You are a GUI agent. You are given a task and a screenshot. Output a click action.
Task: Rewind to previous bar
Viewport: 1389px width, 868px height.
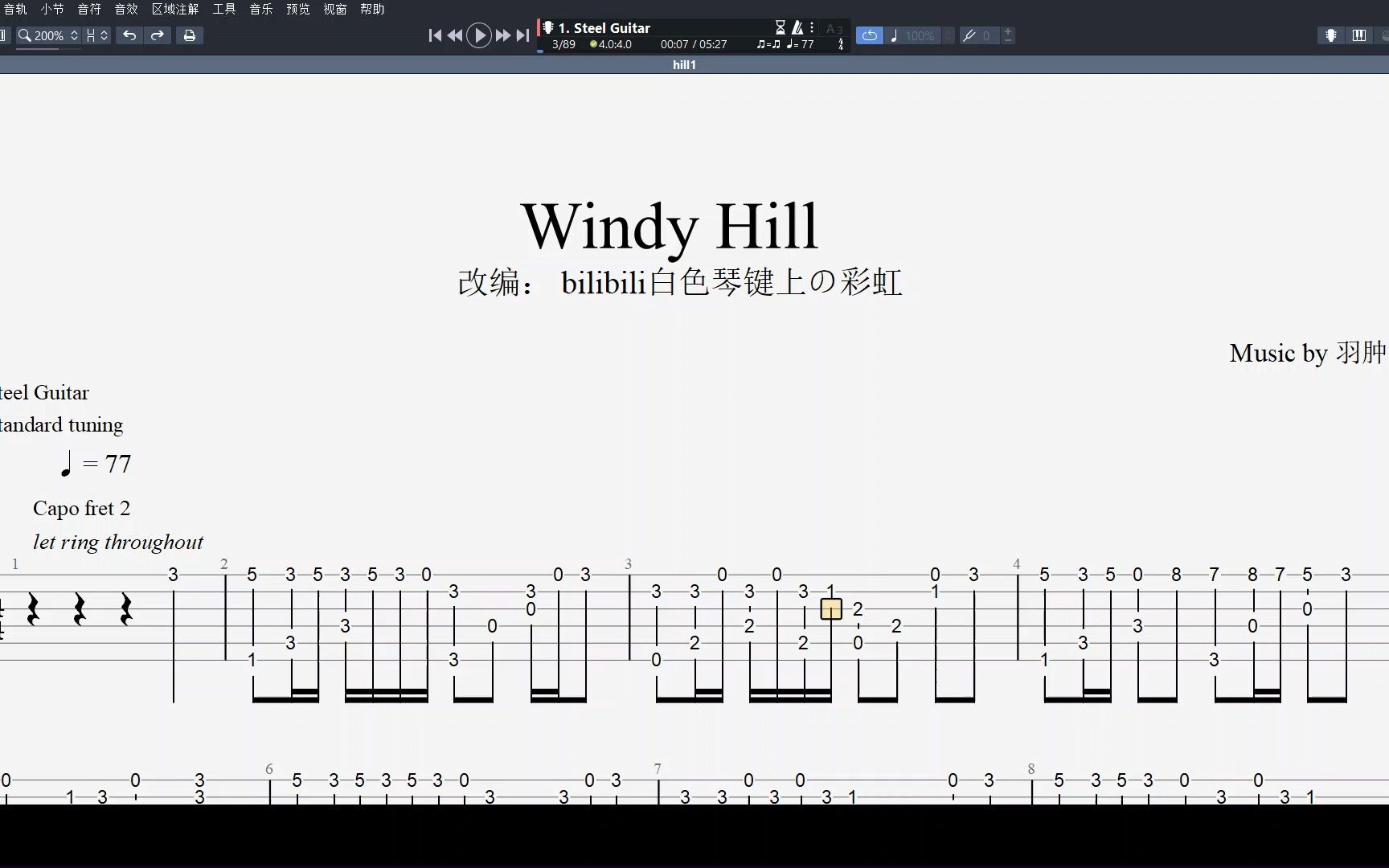[x=455, y=35]
